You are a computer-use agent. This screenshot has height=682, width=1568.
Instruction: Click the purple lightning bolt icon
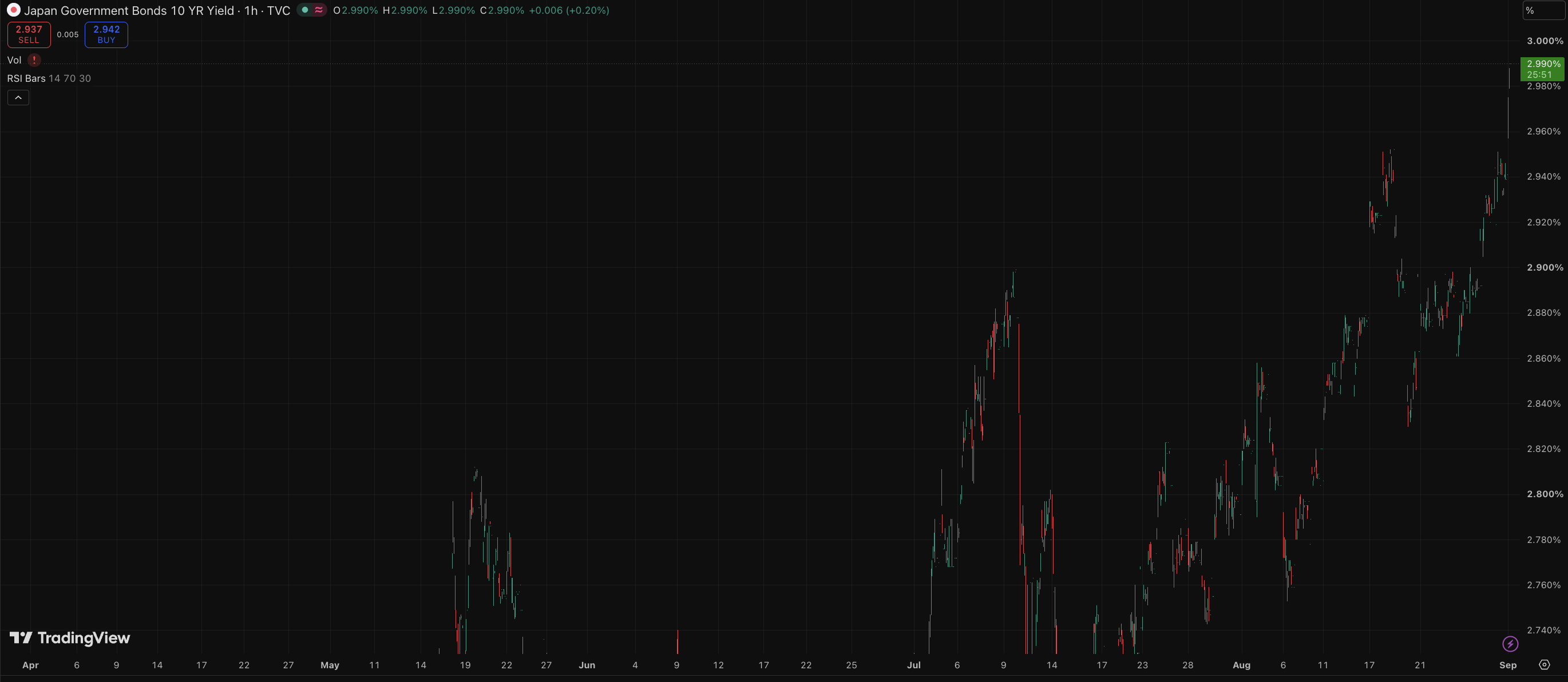[1510, 644]
